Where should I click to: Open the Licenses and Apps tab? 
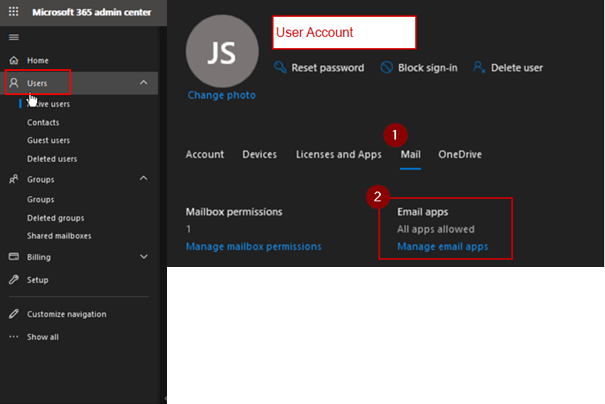(339, 155)
